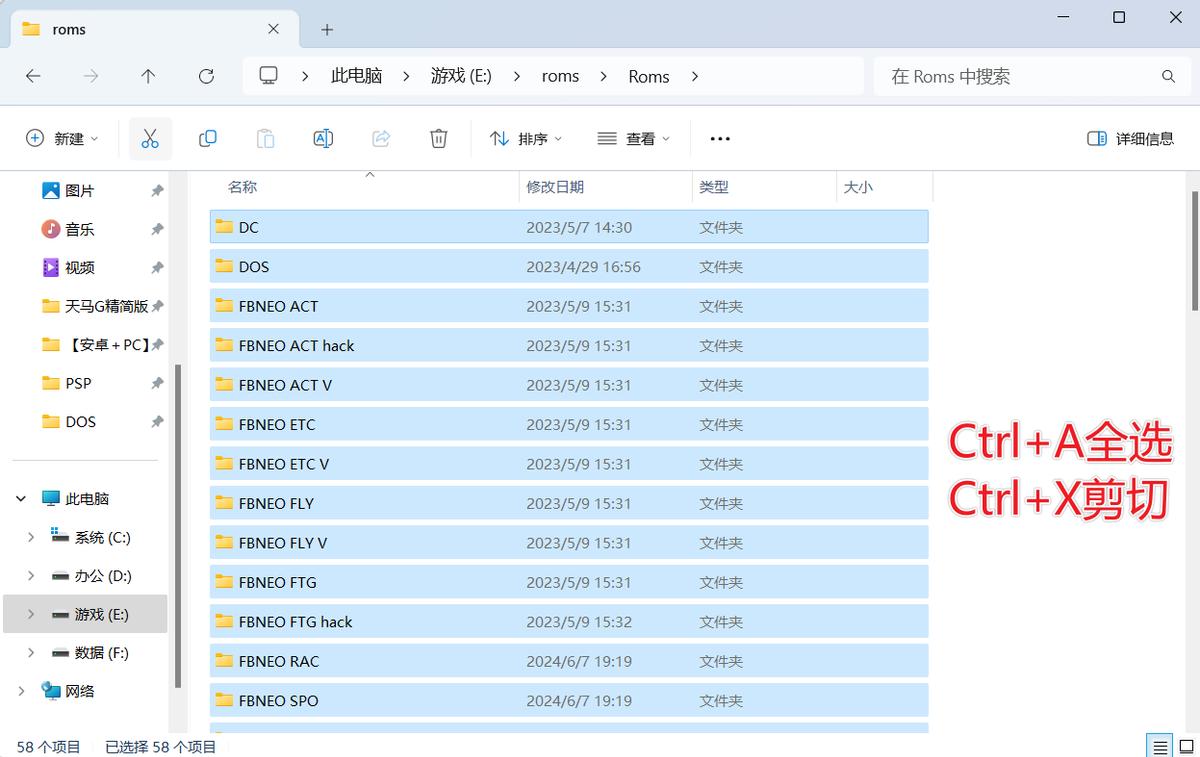1200x757 pixels.
Task: Open the see more menu with three dots
Action: click(720, 138)
